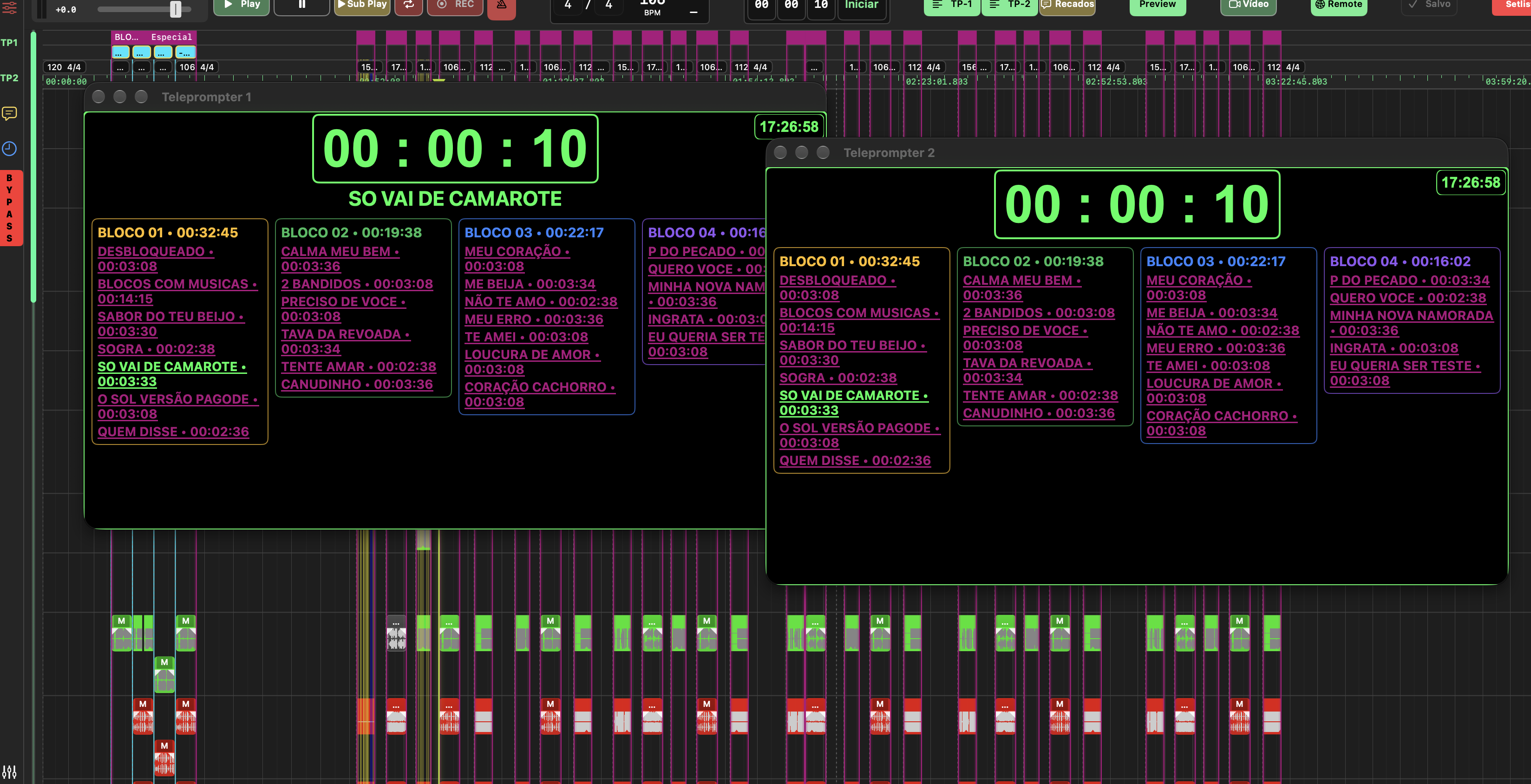The height and width of the screenshot is (784, 1531).
Task: Toggle the BYPASS vertical button
Action: (x=11, y=208)
